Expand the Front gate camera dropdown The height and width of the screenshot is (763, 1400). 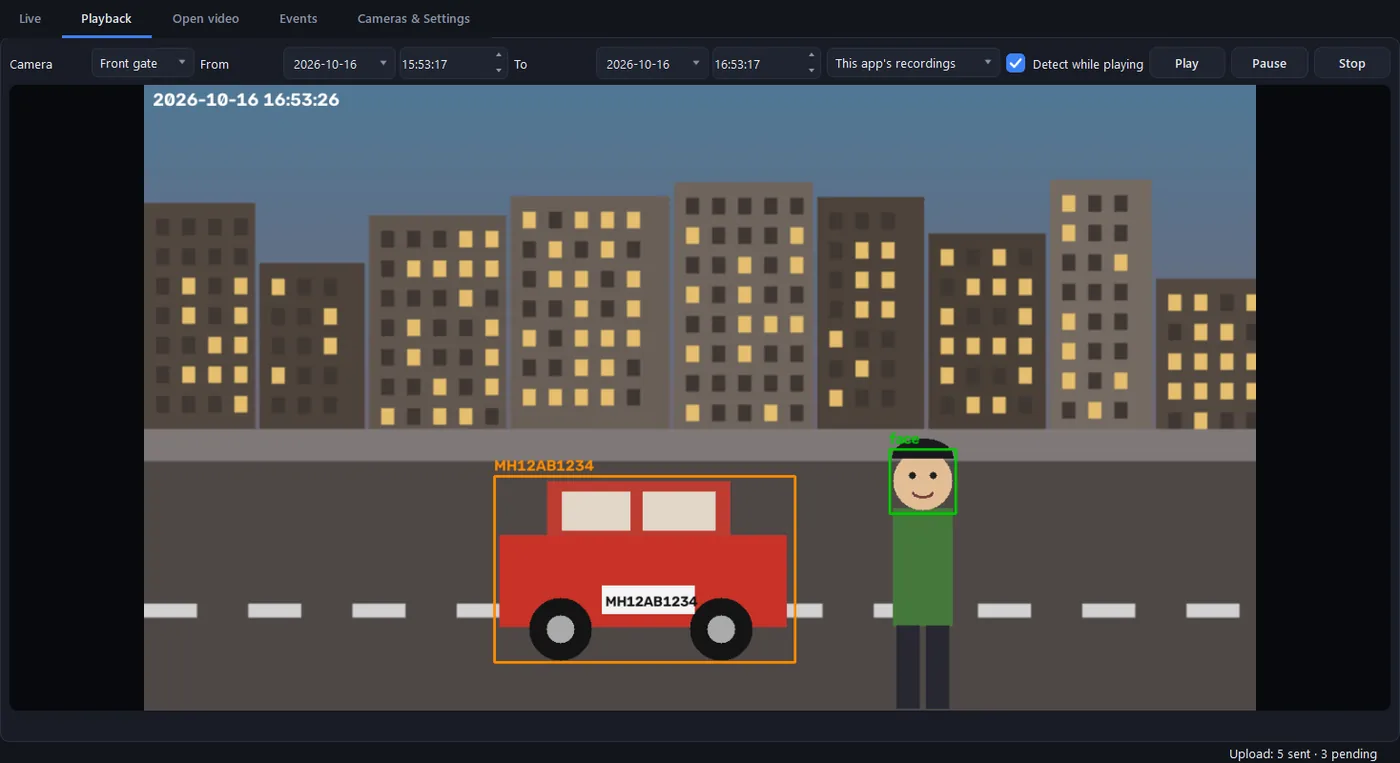(x=143, y=63)
